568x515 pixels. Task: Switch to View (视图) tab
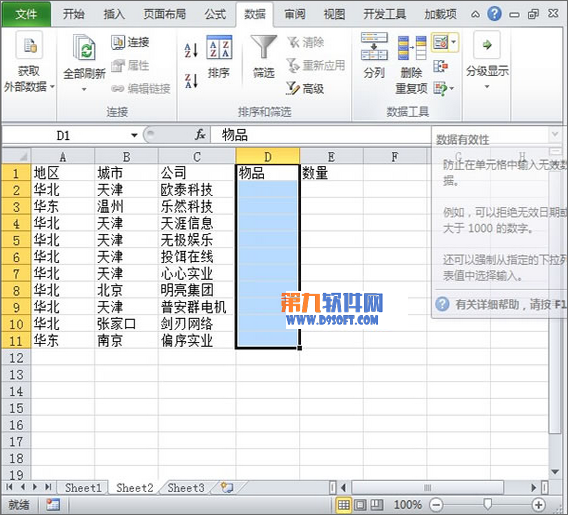pyautogui.click(x=334, y=14)
